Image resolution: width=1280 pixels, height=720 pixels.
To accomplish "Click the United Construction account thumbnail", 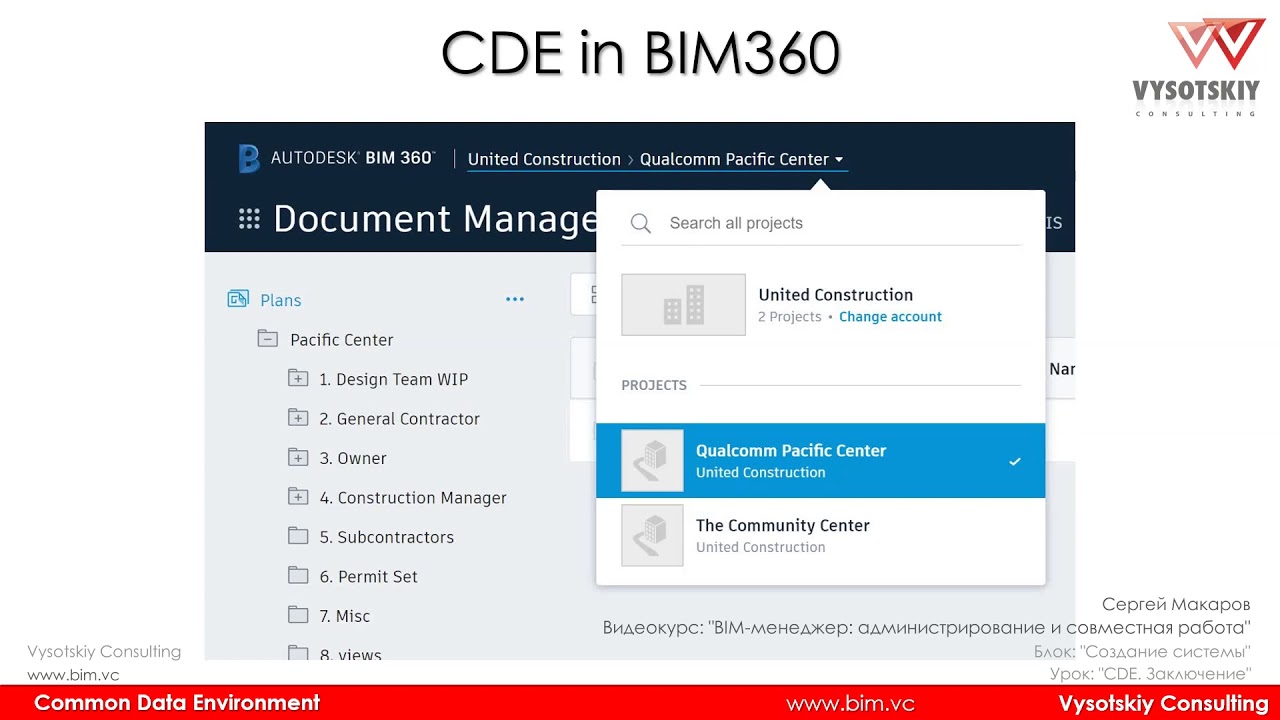I will click(x=683, y=305).
